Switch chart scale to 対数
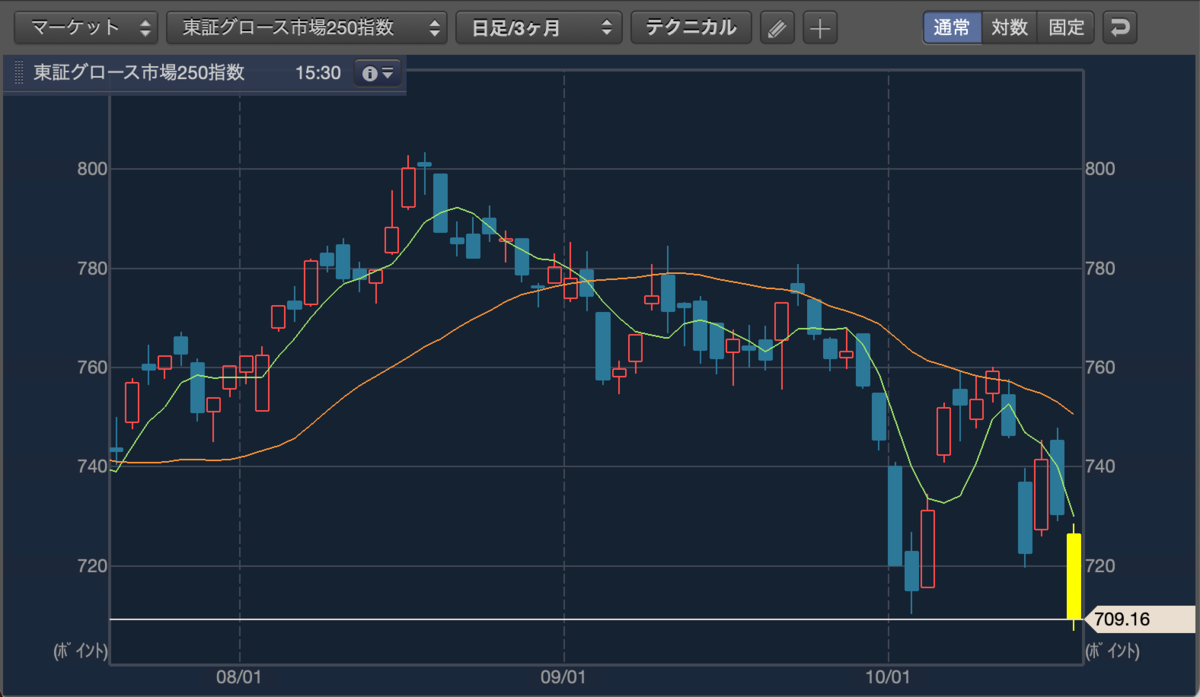The height and width of the screenshot is (697, 1200). click(1010, 27)
